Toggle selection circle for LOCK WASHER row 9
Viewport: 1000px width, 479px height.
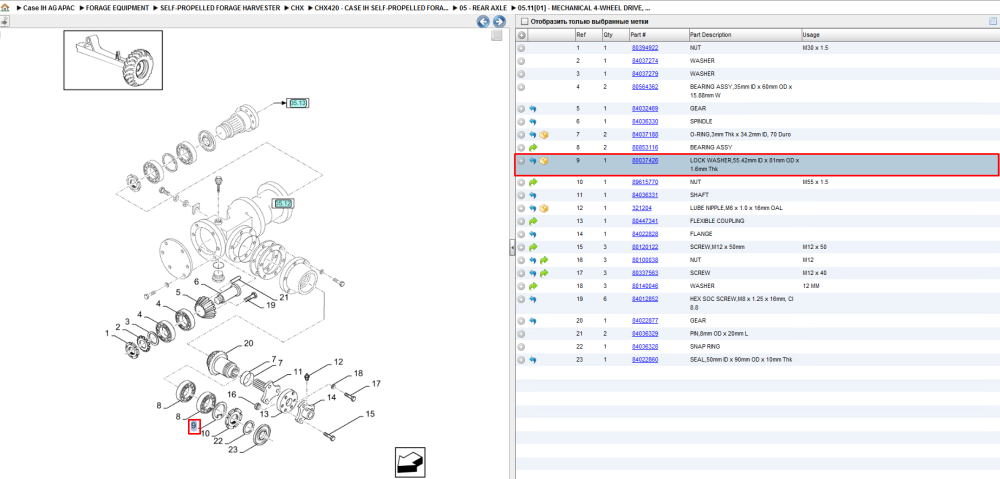521,161
